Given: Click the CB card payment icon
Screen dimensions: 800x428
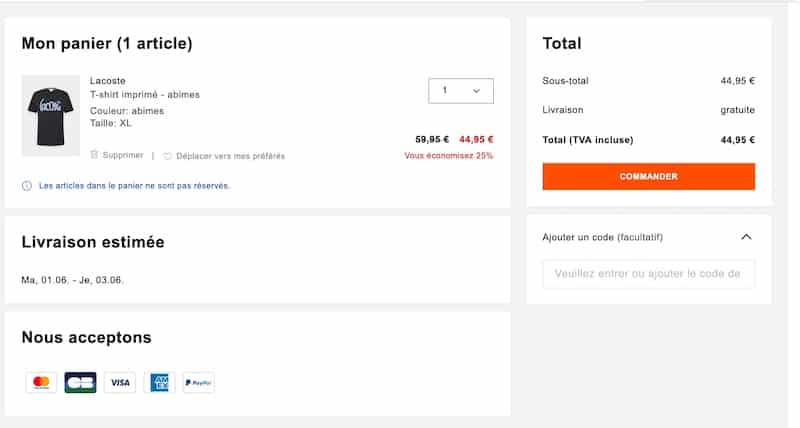Looking at the screenshot, I should [81, 382].
